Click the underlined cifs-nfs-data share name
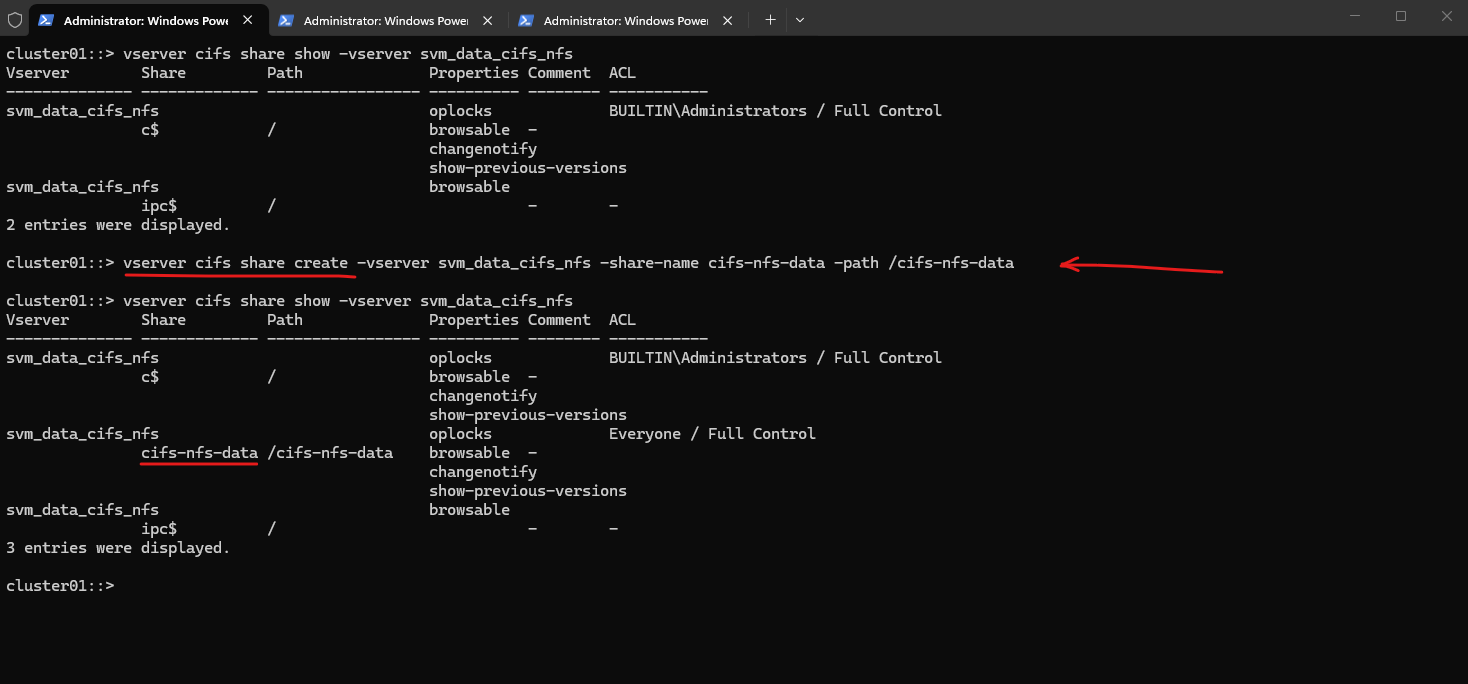The height and width of the screenshot is (684, 1468). (x=200, y=453)
